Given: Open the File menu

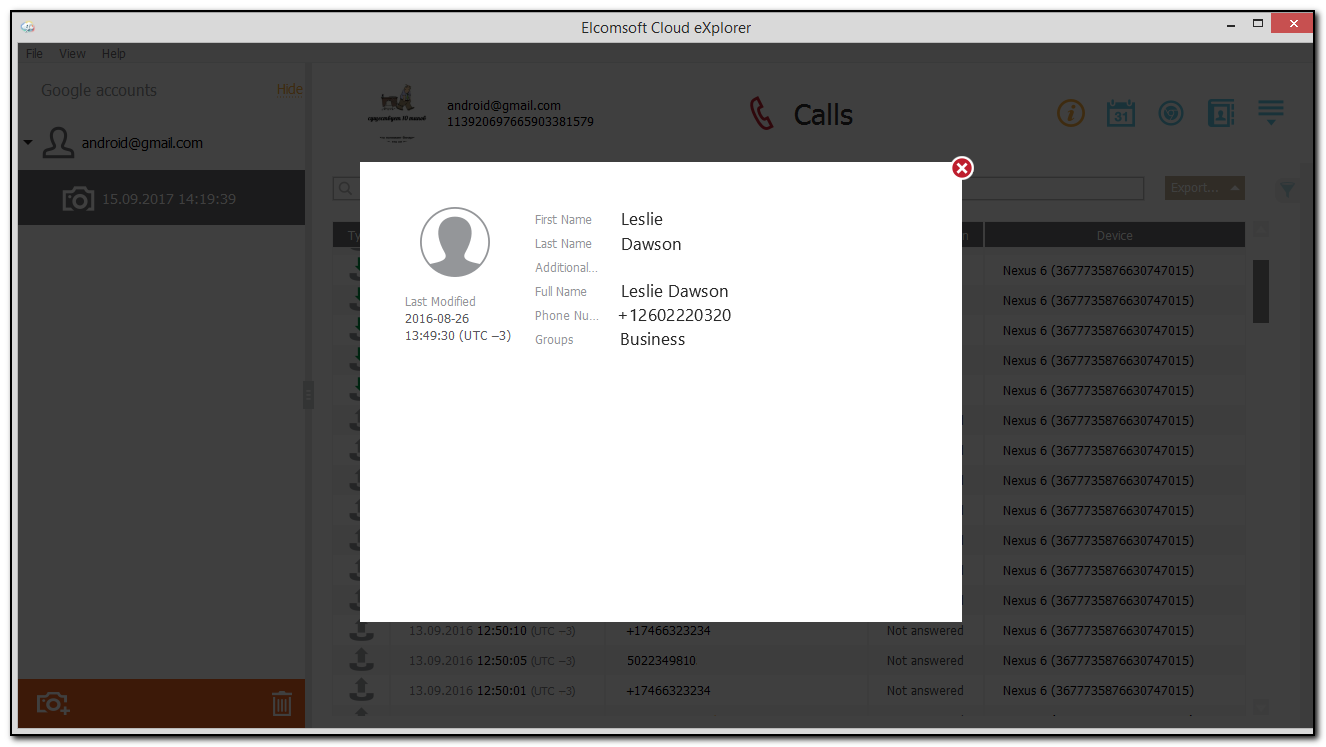Looking at the screenshot, I should click(x=34, y=53).
